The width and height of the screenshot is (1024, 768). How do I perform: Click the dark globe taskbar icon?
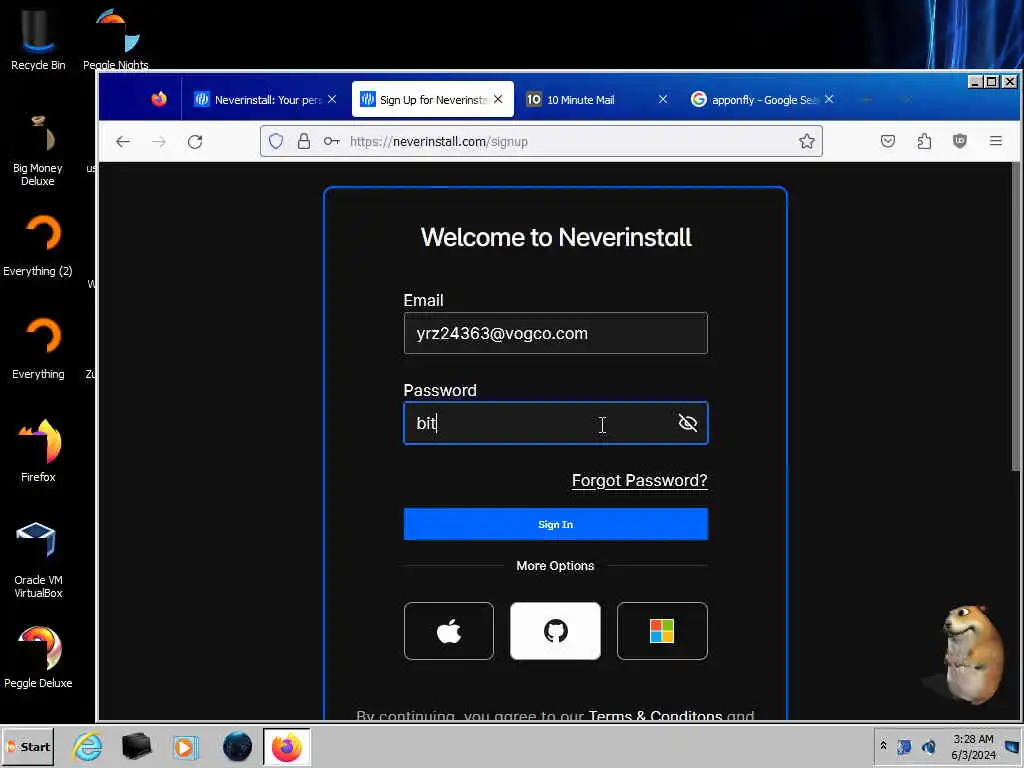point(237,746)
